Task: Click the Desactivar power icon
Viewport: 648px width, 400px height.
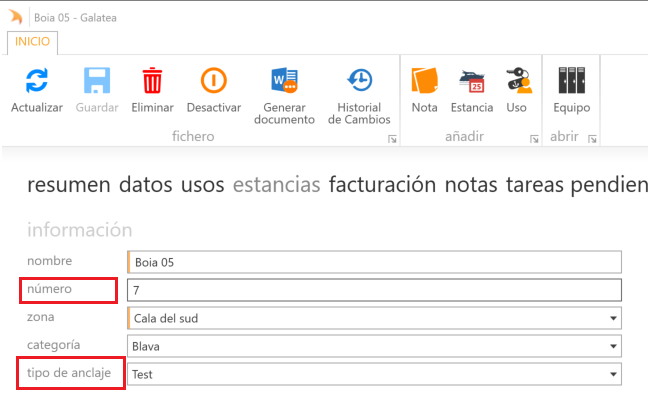Action: 213,82
